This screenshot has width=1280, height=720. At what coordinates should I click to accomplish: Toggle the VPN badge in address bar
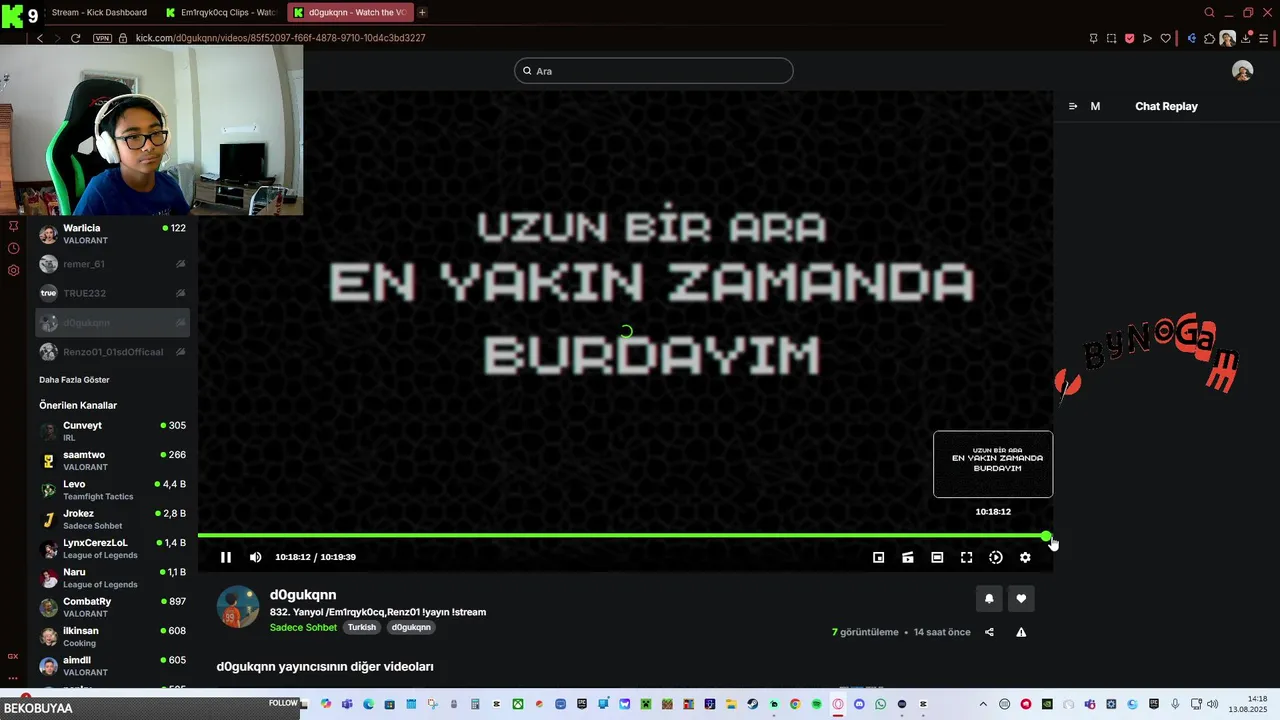[102, 38]
